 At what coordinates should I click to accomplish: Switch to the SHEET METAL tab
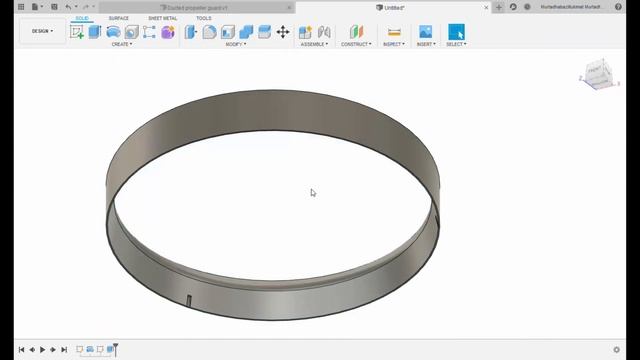162,18
